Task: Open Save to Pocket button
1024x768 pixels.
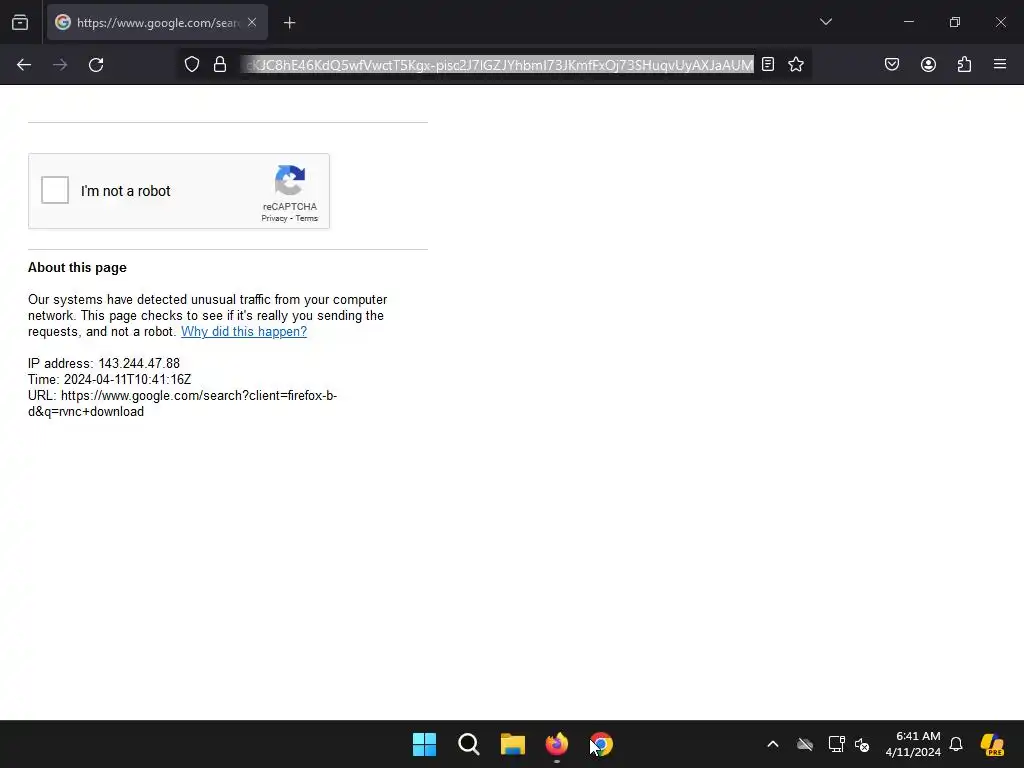Action: [892, 65]
